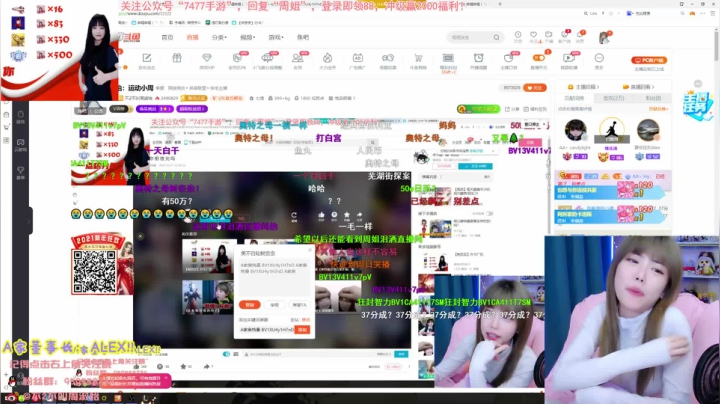Open the 鱼吧 navigation item
Image resolution: width=720 pixels, height=404 pixels.
(x=303, y=37)
